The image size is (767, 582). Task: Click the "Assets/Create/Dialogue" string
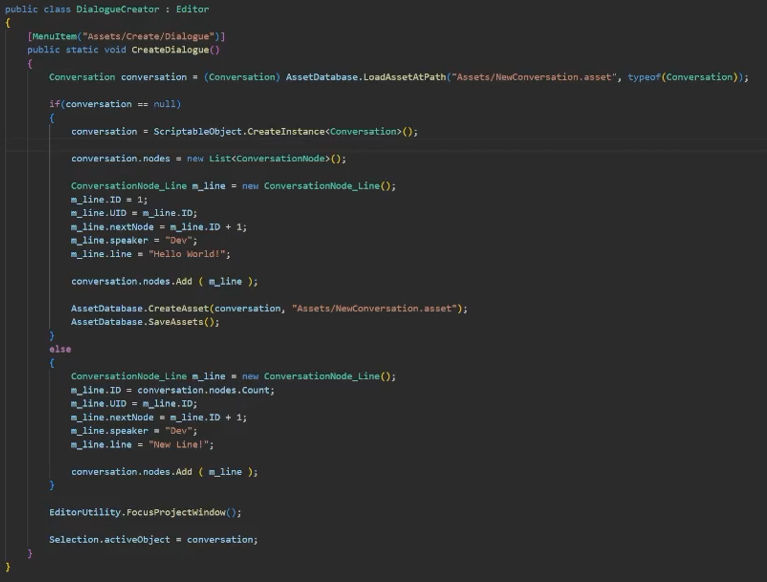point(151,36)
